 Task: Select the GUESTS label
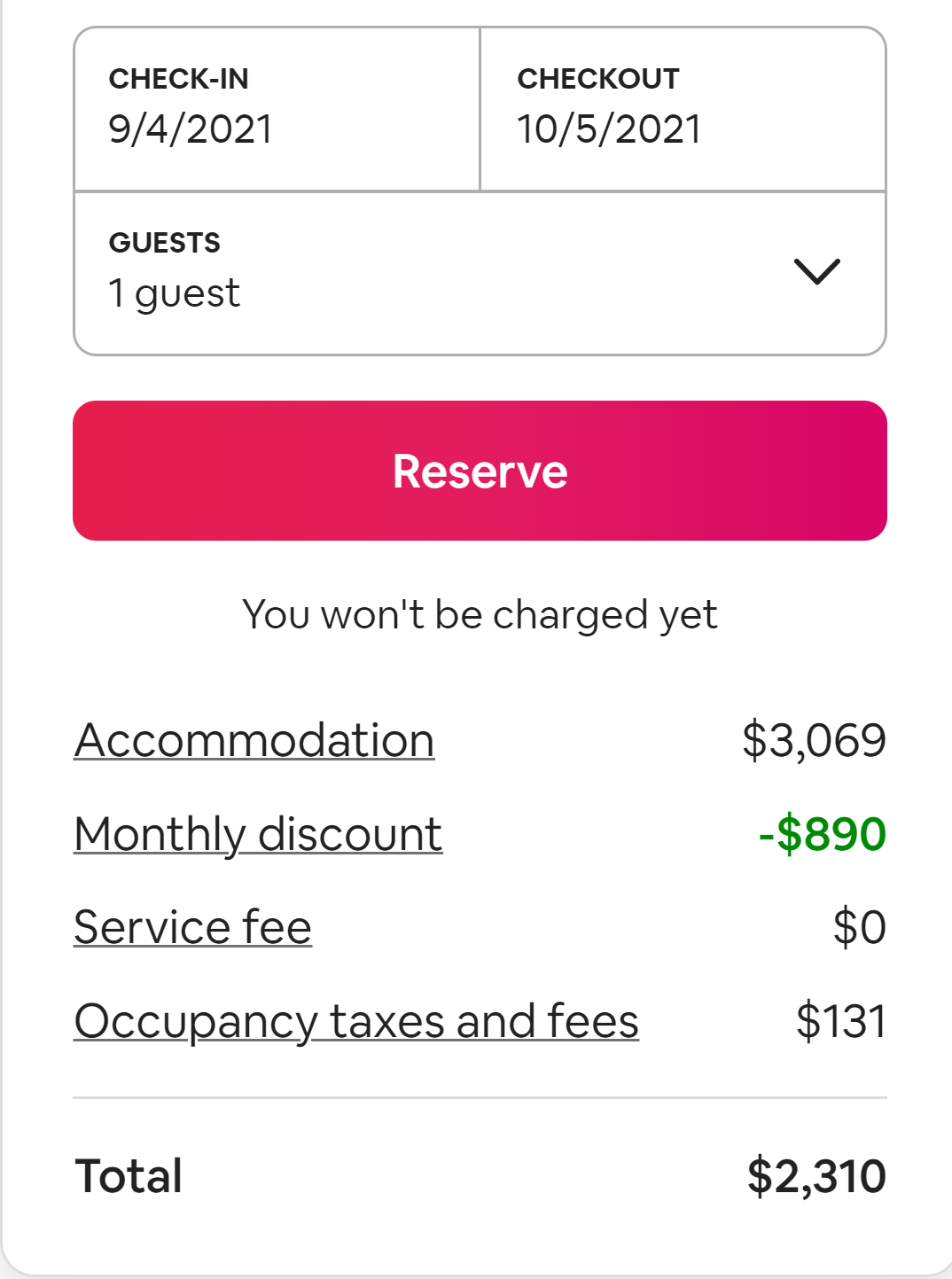[165, 242]
